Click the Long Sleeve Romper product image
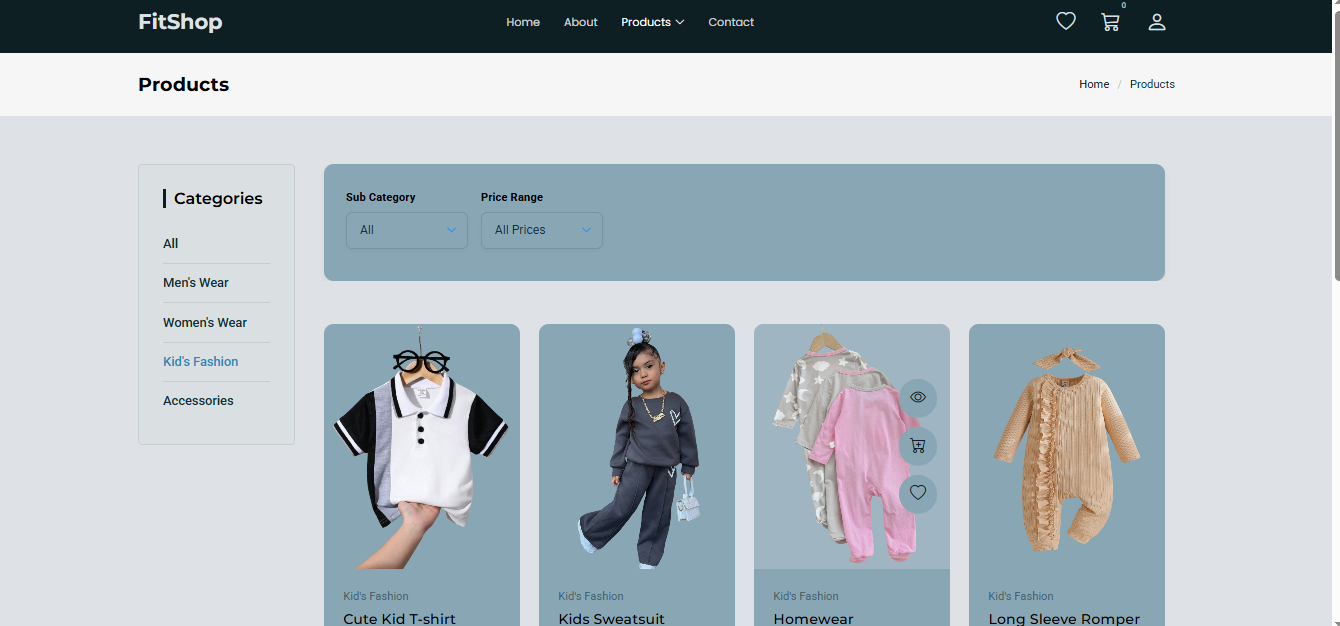 tap(1066, 447)
